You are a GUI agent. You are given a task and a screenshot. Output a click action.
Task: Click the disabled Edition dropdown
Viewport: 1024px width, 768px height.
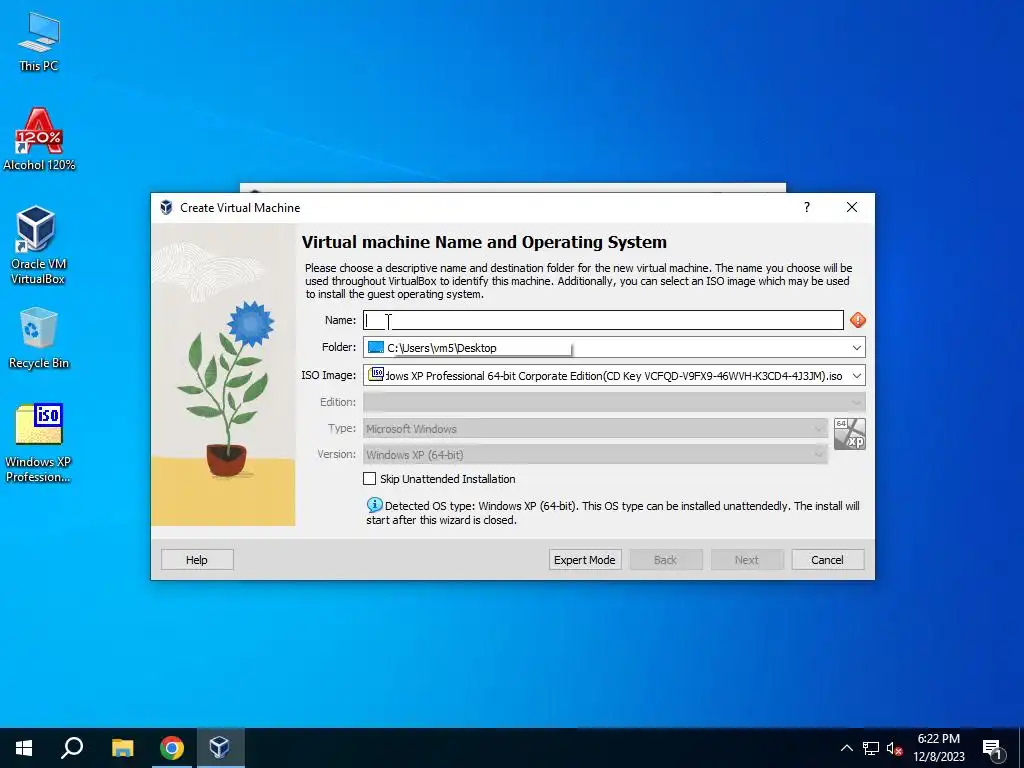tap(614, 402)
